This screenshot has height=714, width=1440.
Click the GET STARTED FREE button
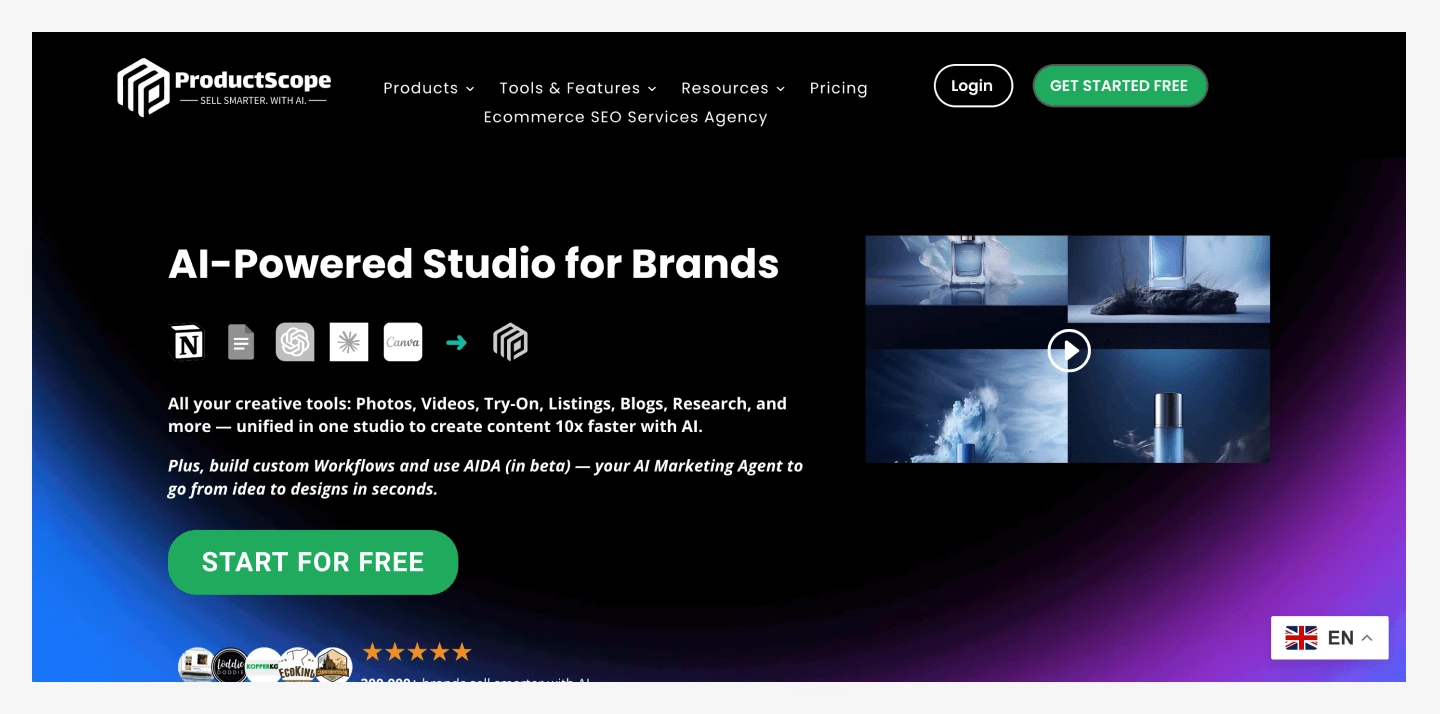(1120, 86)
